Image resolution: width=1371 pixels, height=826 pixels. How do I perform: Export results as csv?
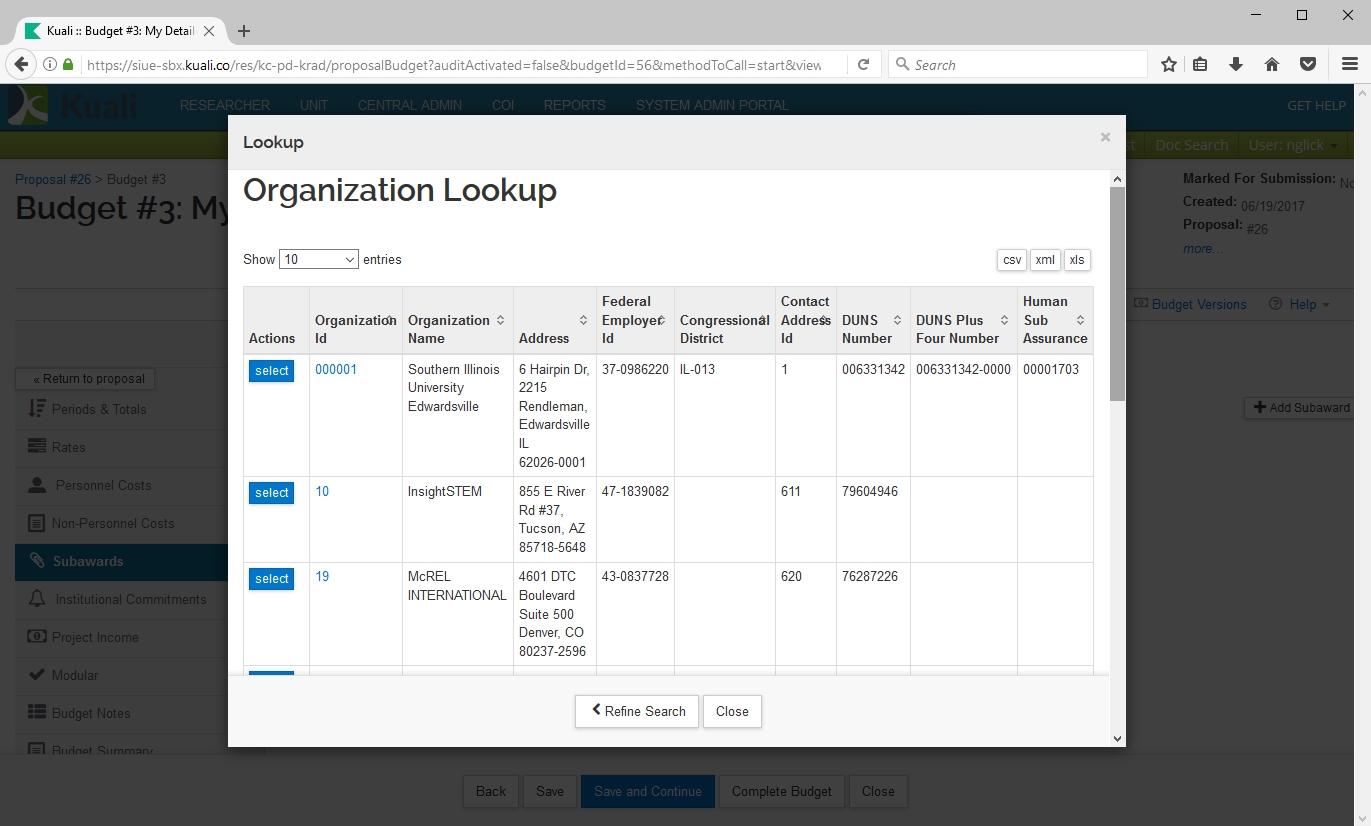pos(1012,260)
